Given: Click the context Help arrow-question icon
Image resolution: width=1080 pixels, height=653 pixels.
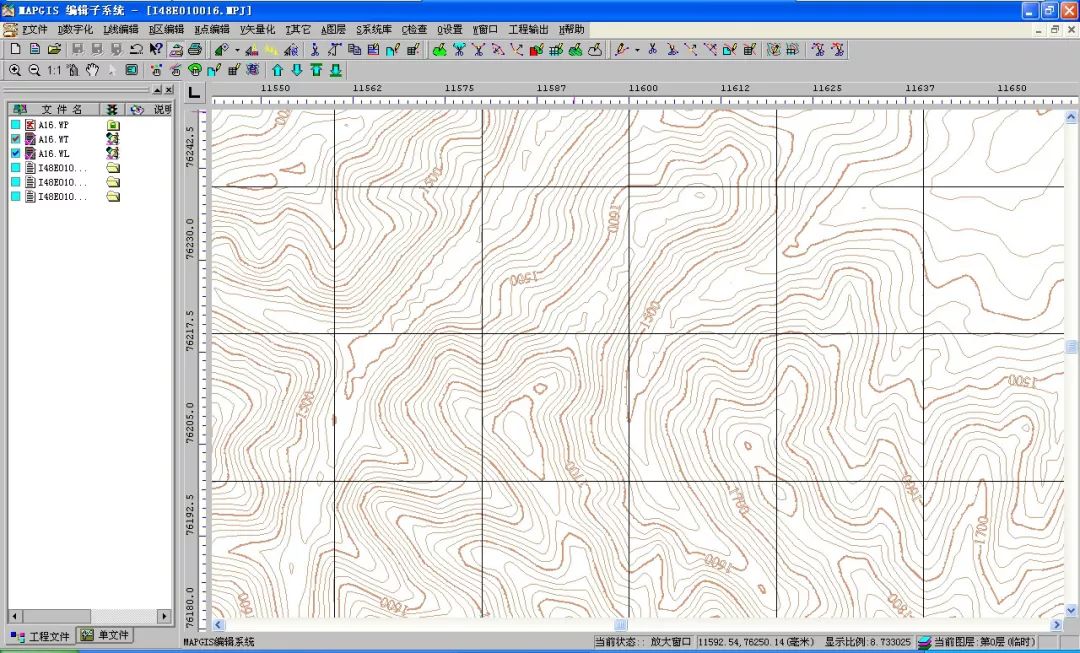Looking at the screenshot, I should coord(156,50).
